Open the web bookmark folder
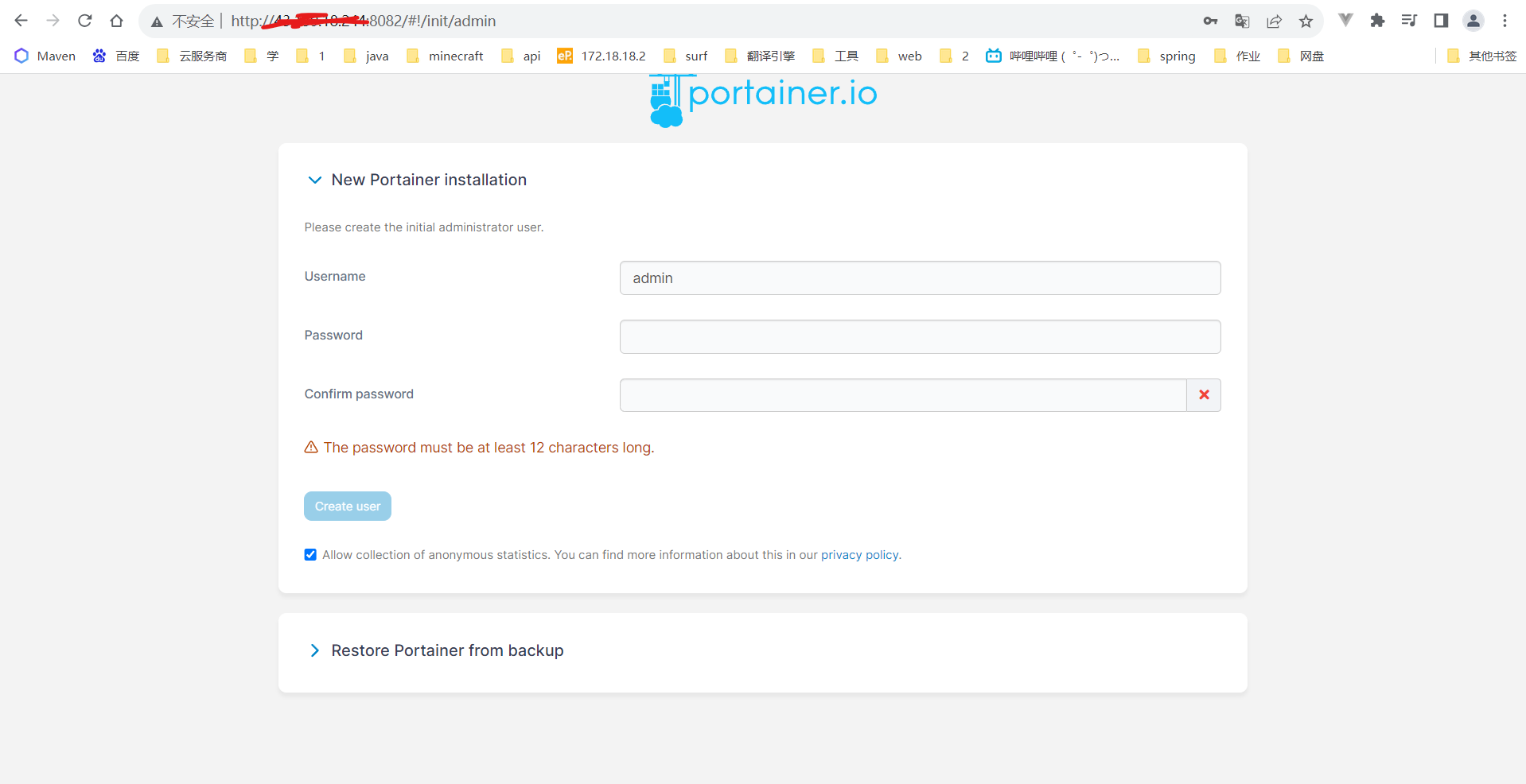1526x784 pixels. click(x=899, y=56)
